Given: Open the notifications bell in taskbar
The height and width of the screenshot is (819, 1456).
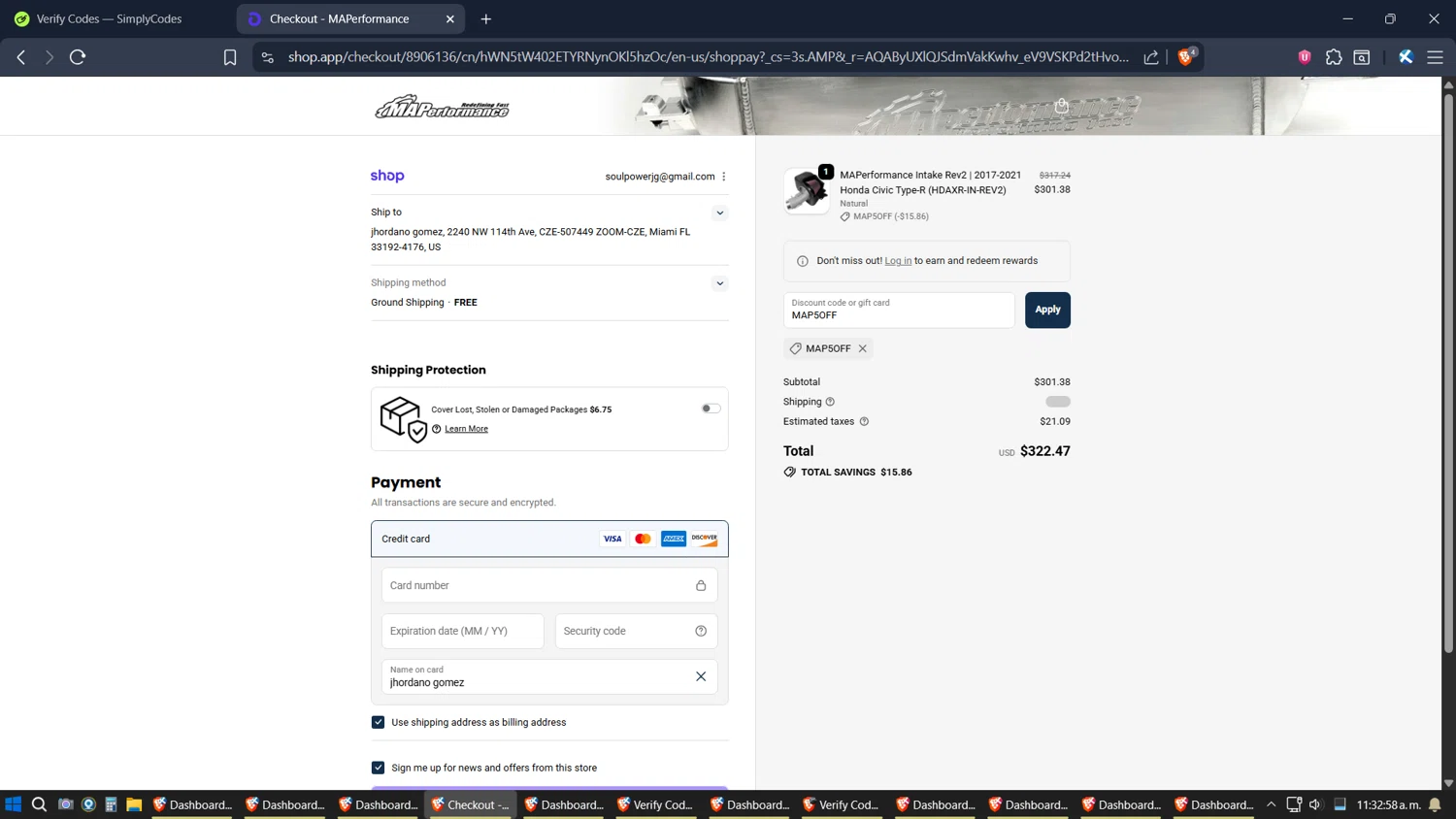Looking at the screenshot, I should point(1435,804).
